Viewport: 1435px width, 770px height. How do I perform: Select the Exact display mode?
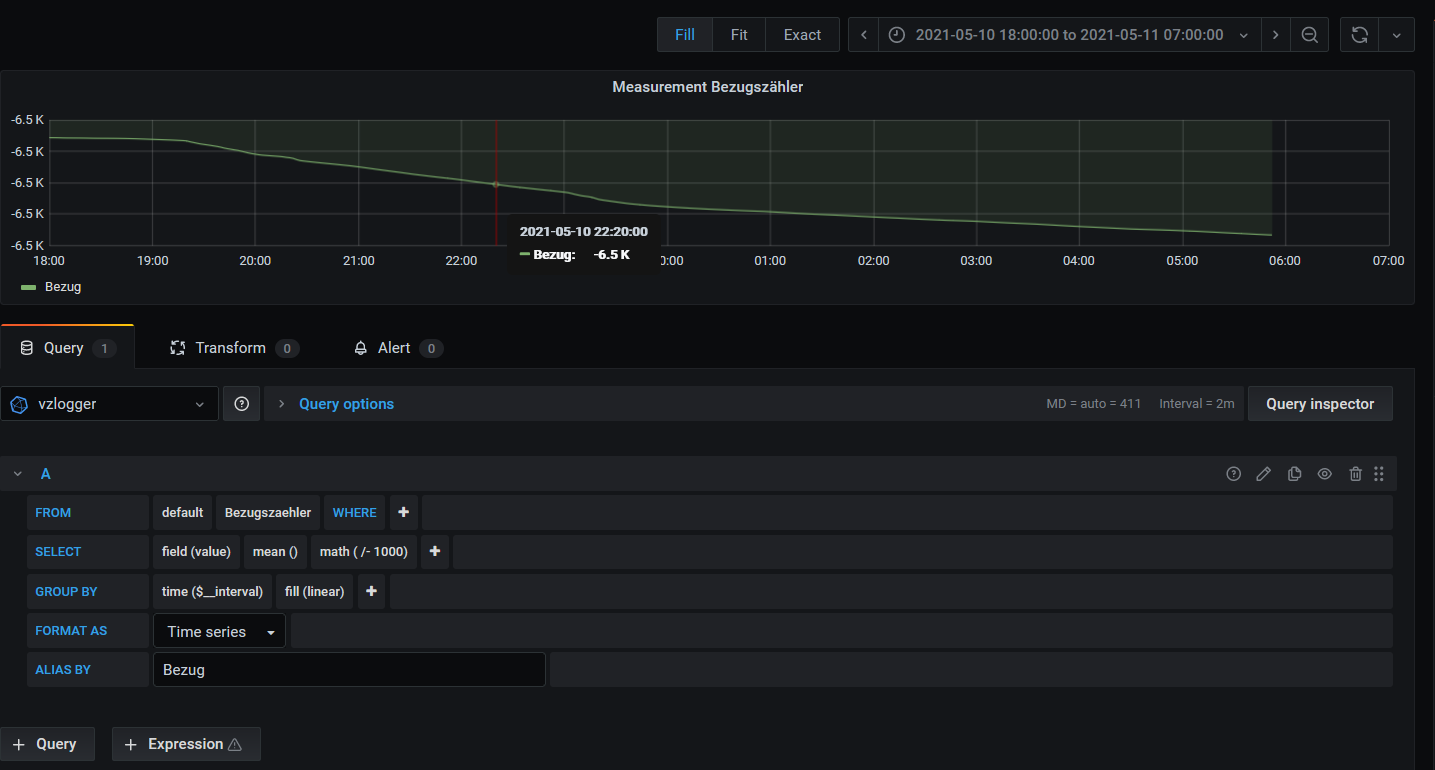tap(802, 35)
